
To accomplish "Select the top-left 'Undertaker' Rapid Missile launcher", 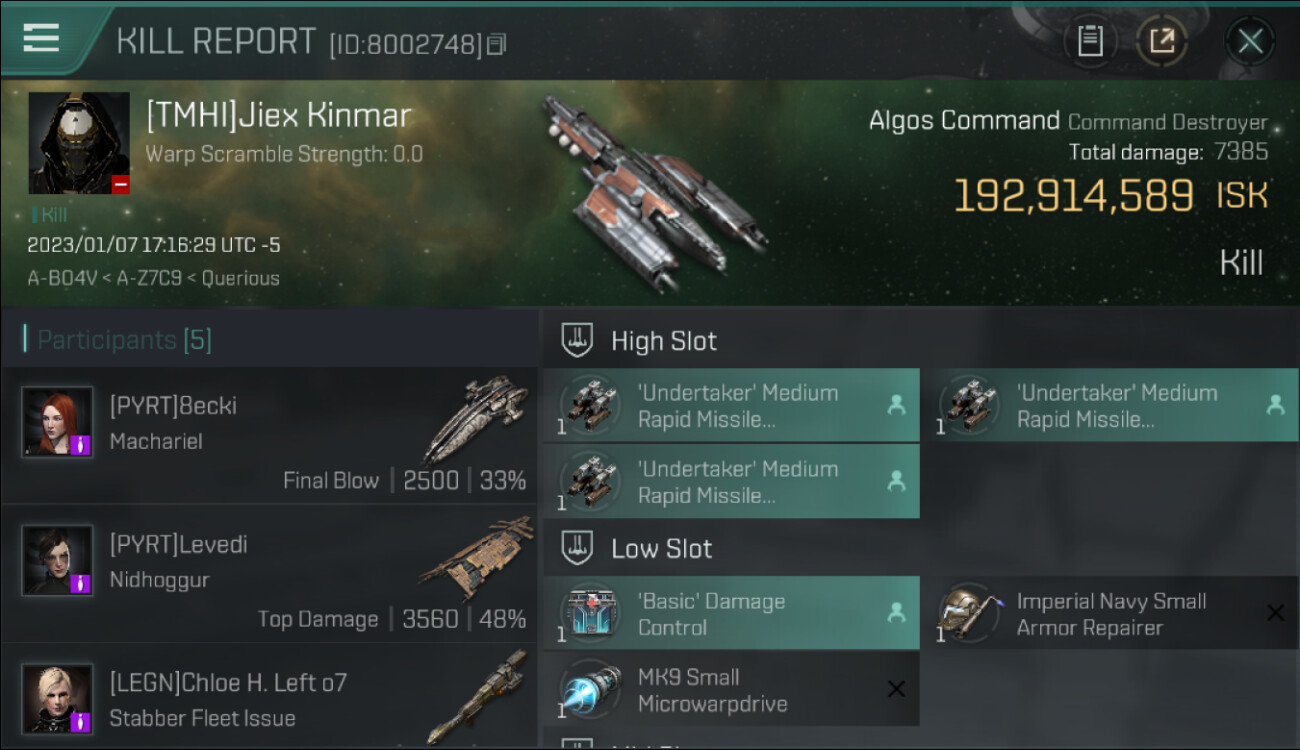I will tap(732, 405).
